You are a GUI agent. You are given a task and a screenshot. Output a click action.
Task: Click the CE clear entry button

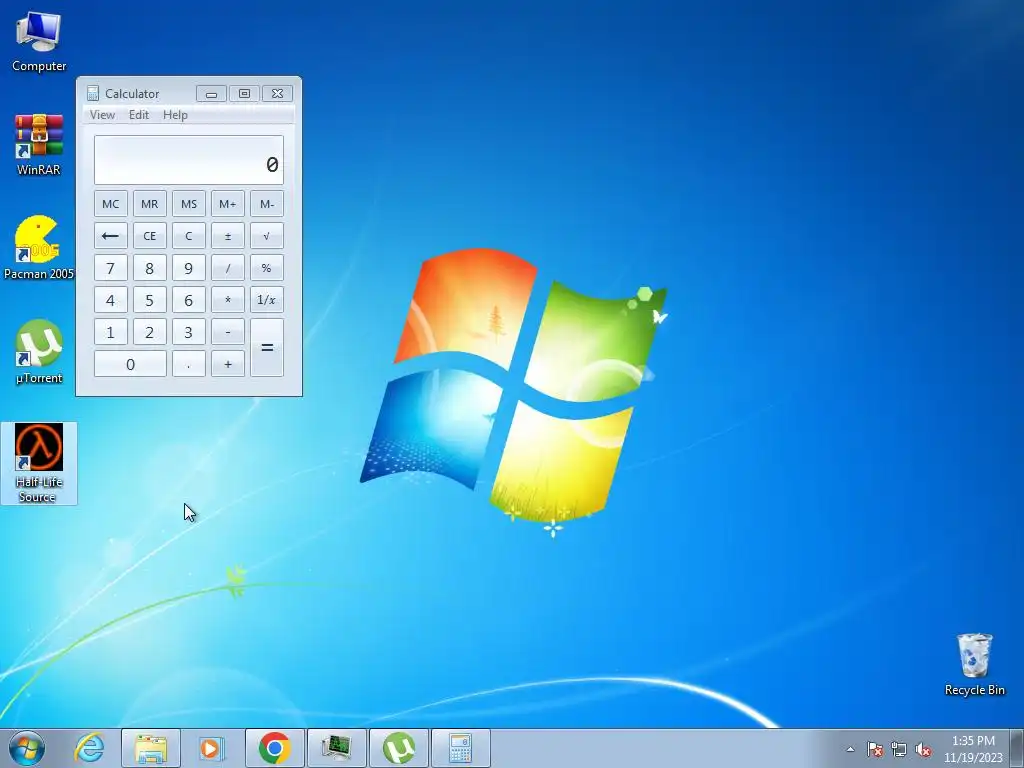click(x=150, y=236)
